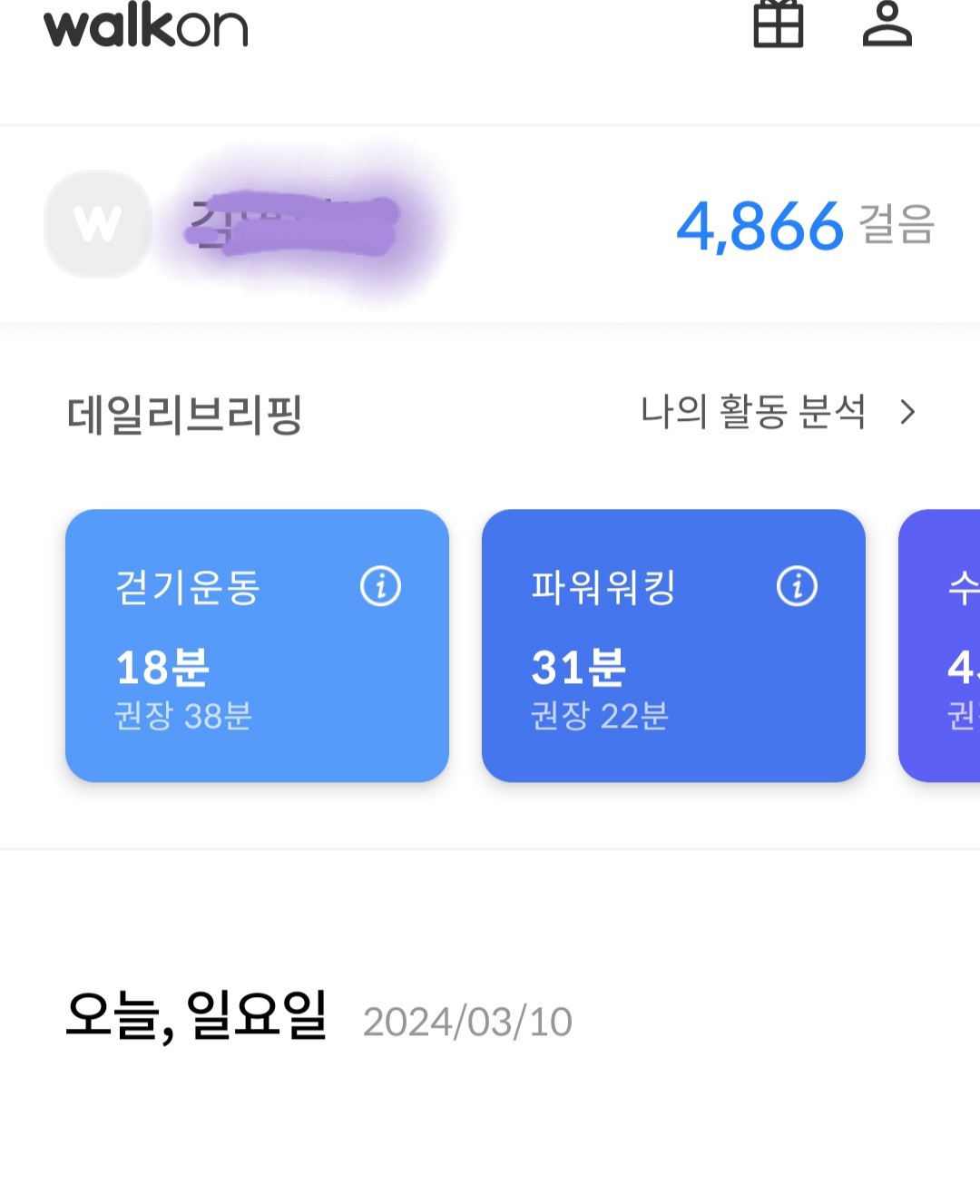The image size is (980, 1204).
Task: Show info for 걷기운동 card
Action: (380, 586)
